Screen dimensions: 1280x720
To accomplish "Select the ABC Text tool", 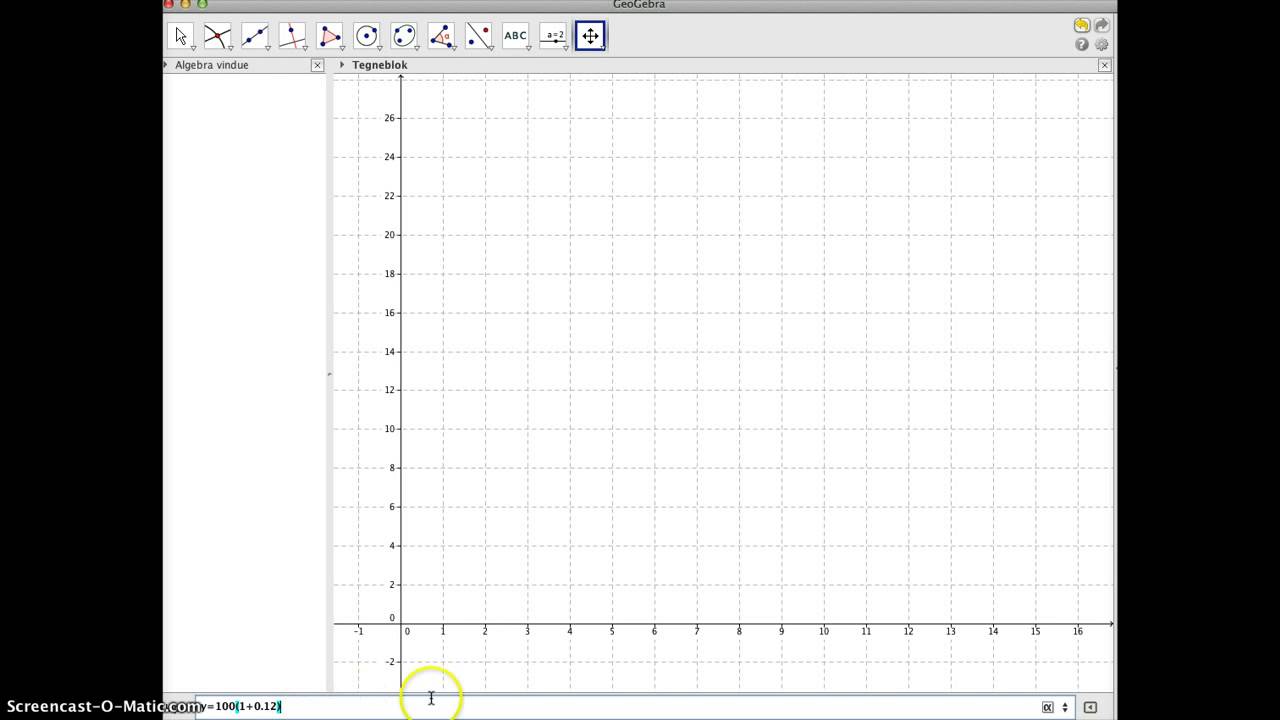I will [x=516, y=36].
